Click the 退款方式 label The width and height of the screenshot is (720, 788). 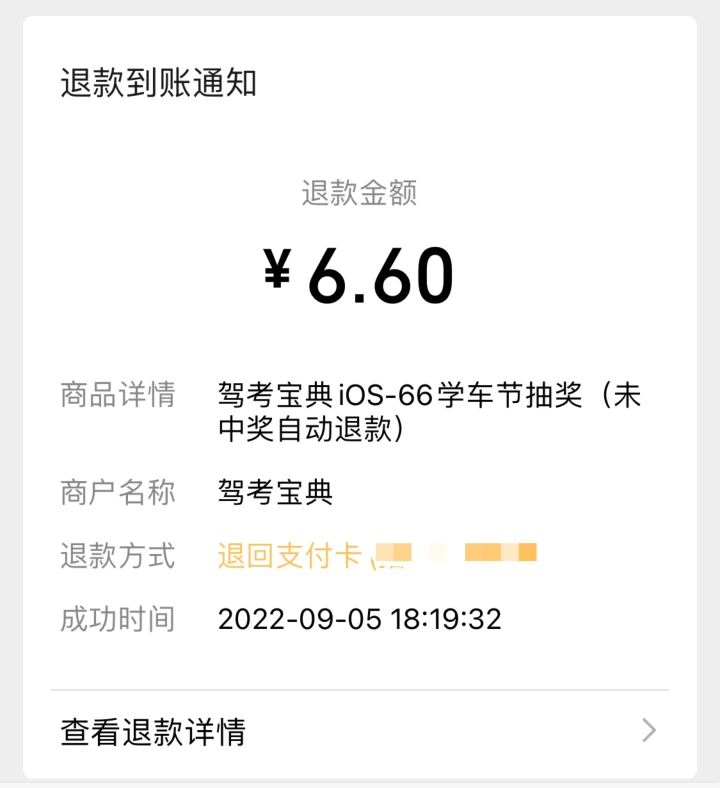point(118,556)
